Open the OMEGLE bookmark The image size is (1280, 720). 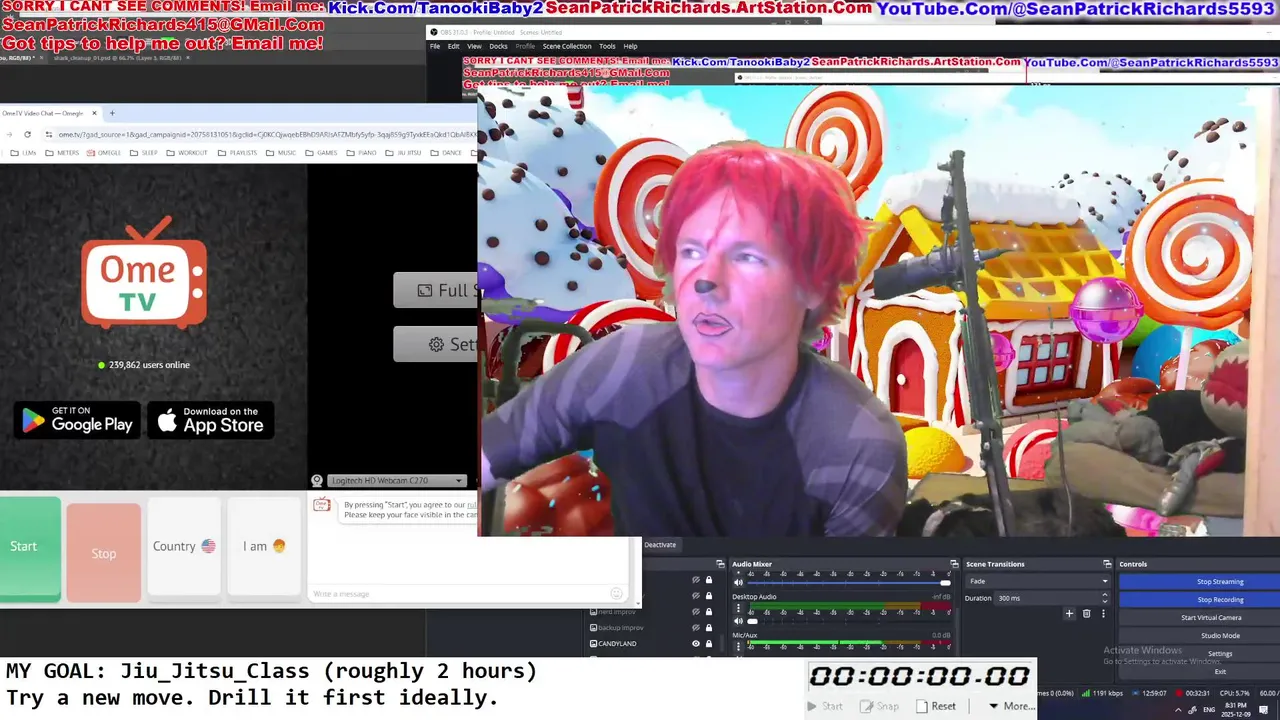click(x=104, y=153)
